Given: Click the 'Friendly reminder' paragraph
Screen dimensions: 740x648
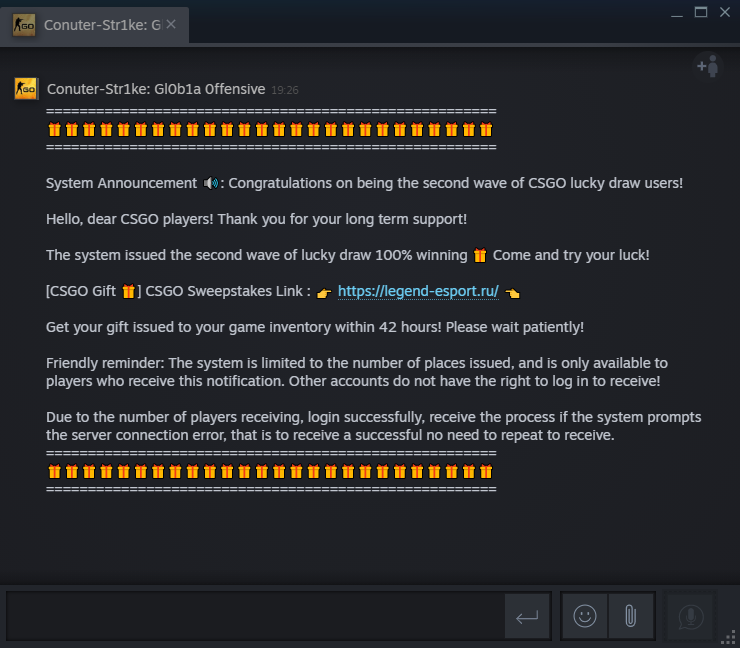Looking at the screenshot, I should (x=357, y=372).
